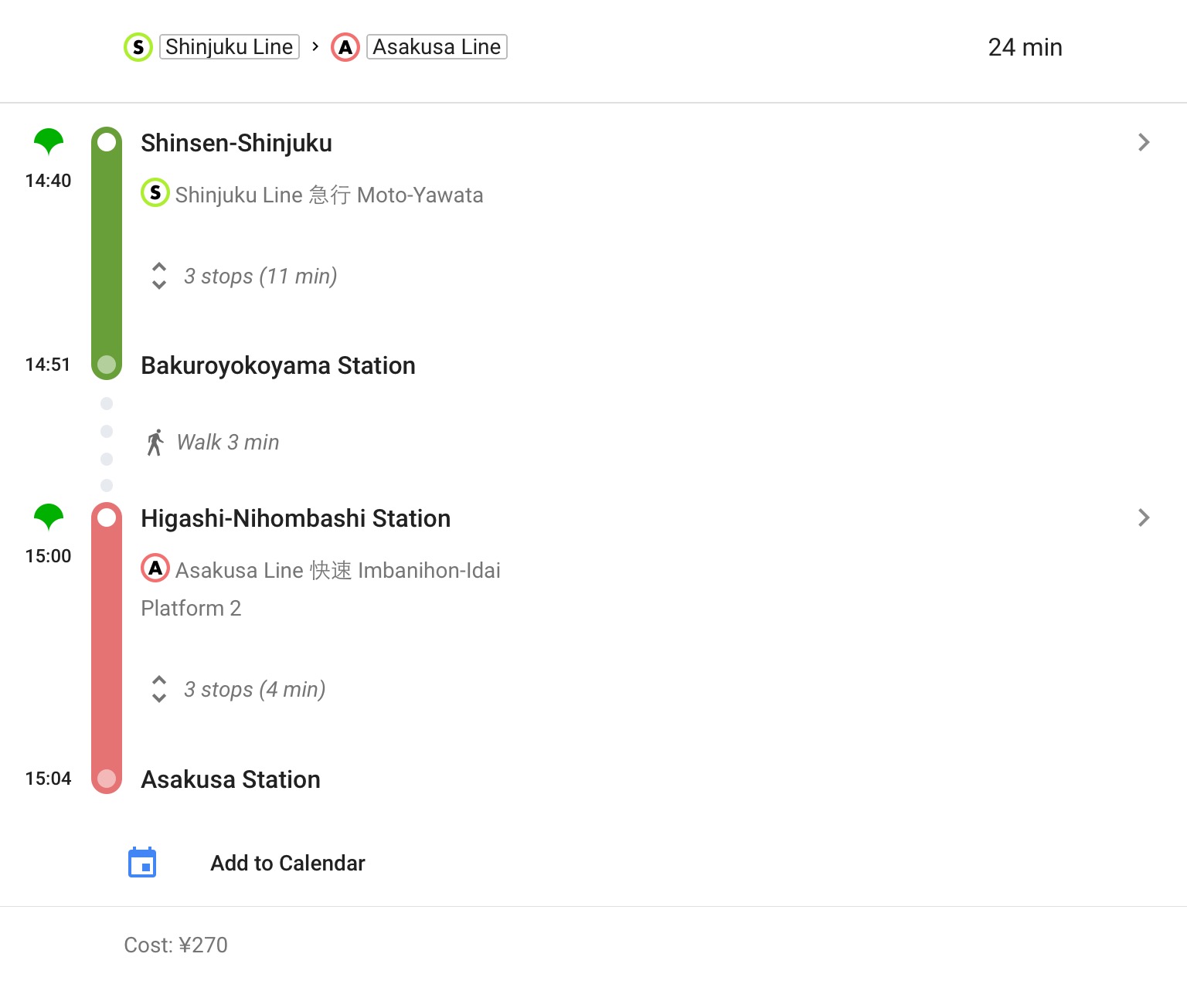Screen dimensions: 1187x1008
Task: Click Asakusa Station name
Action: tap(230, 779)
